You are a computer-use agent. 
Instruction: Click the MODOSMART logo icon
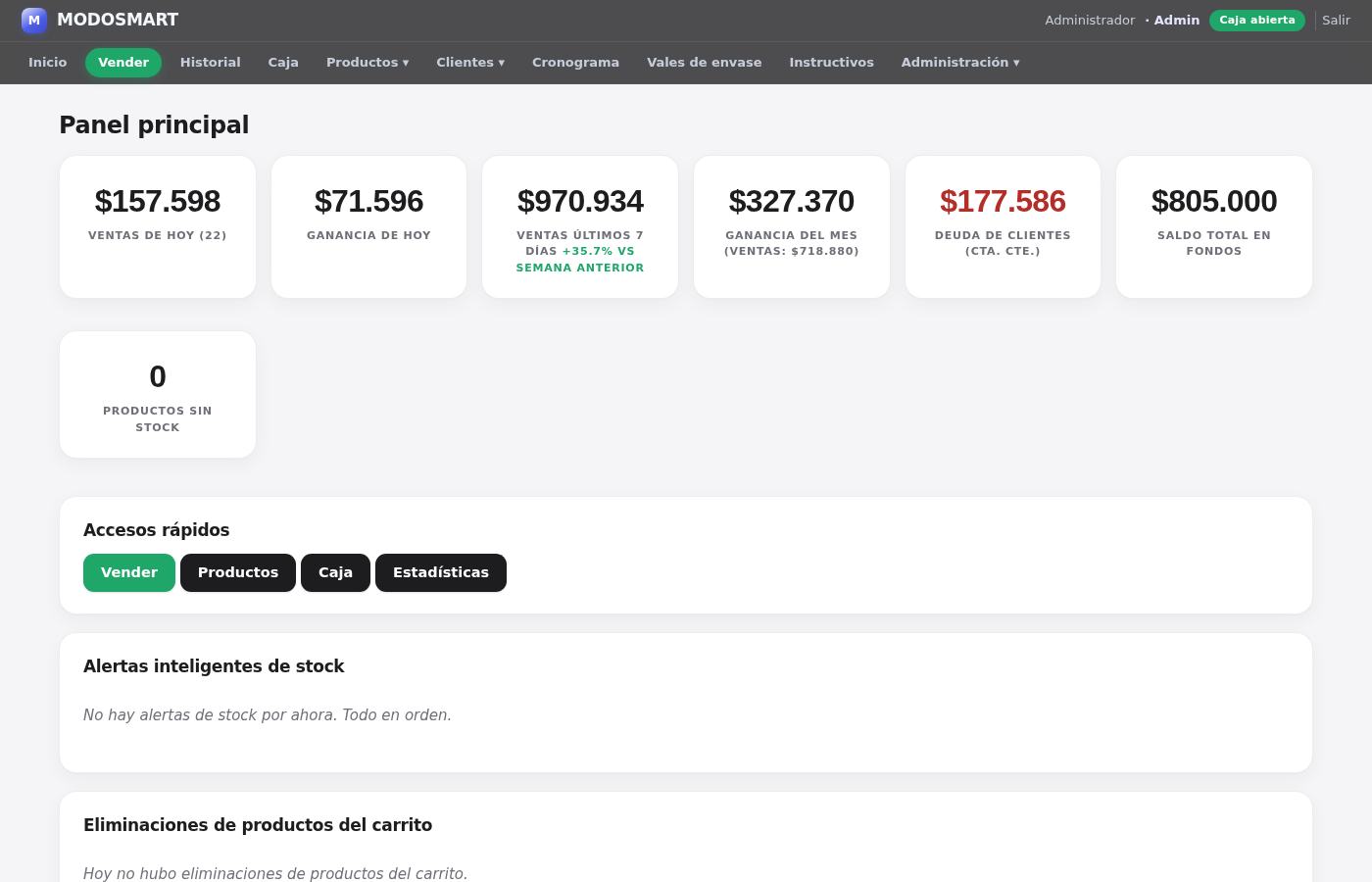pos(34,21)
